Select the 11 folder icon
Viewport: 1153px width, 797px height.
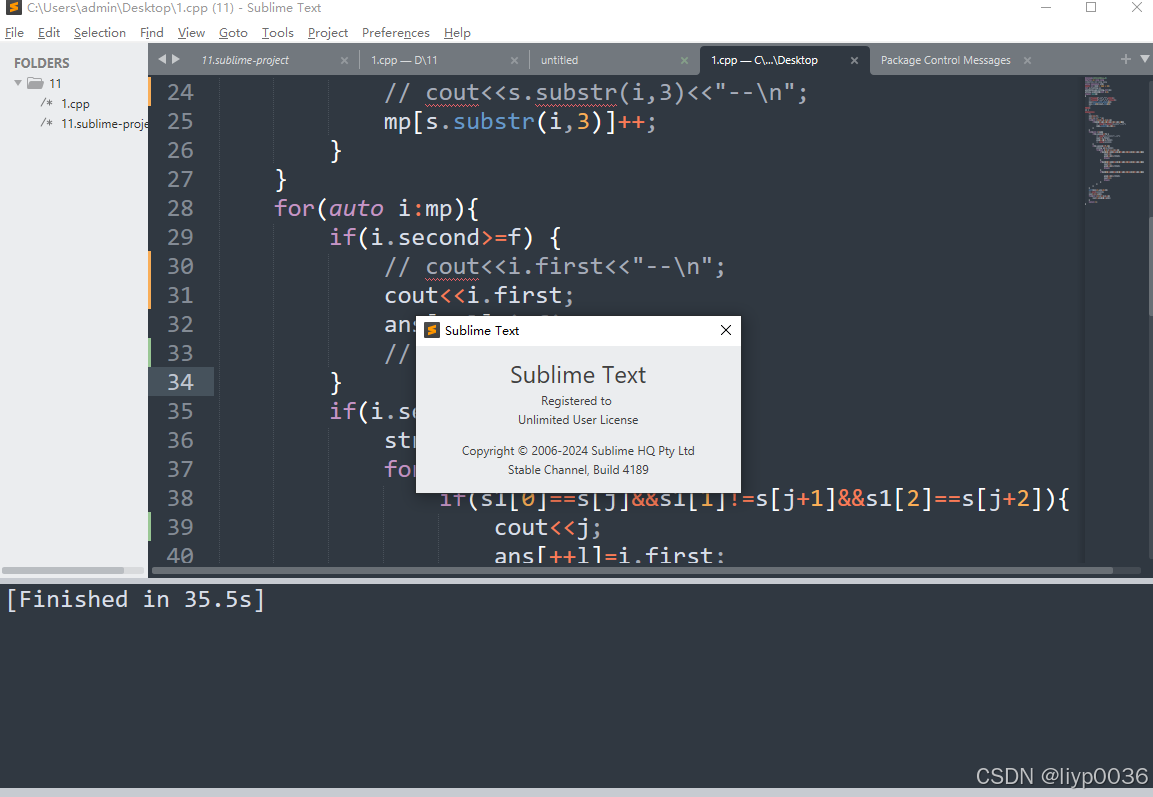35,83
